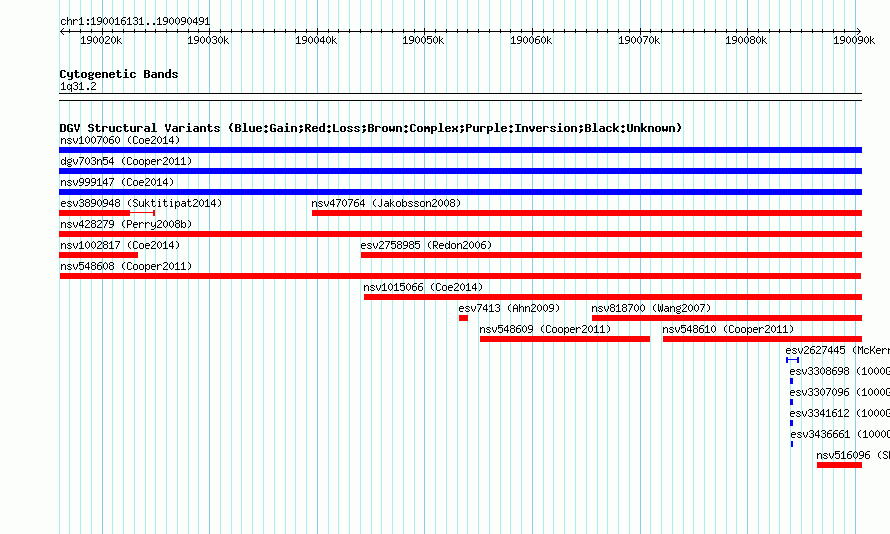The width and height of the screenshot is (890, 534).
Task: Select the dgv703n54 (Cooper2011) variant label
Action: [126, 161]
